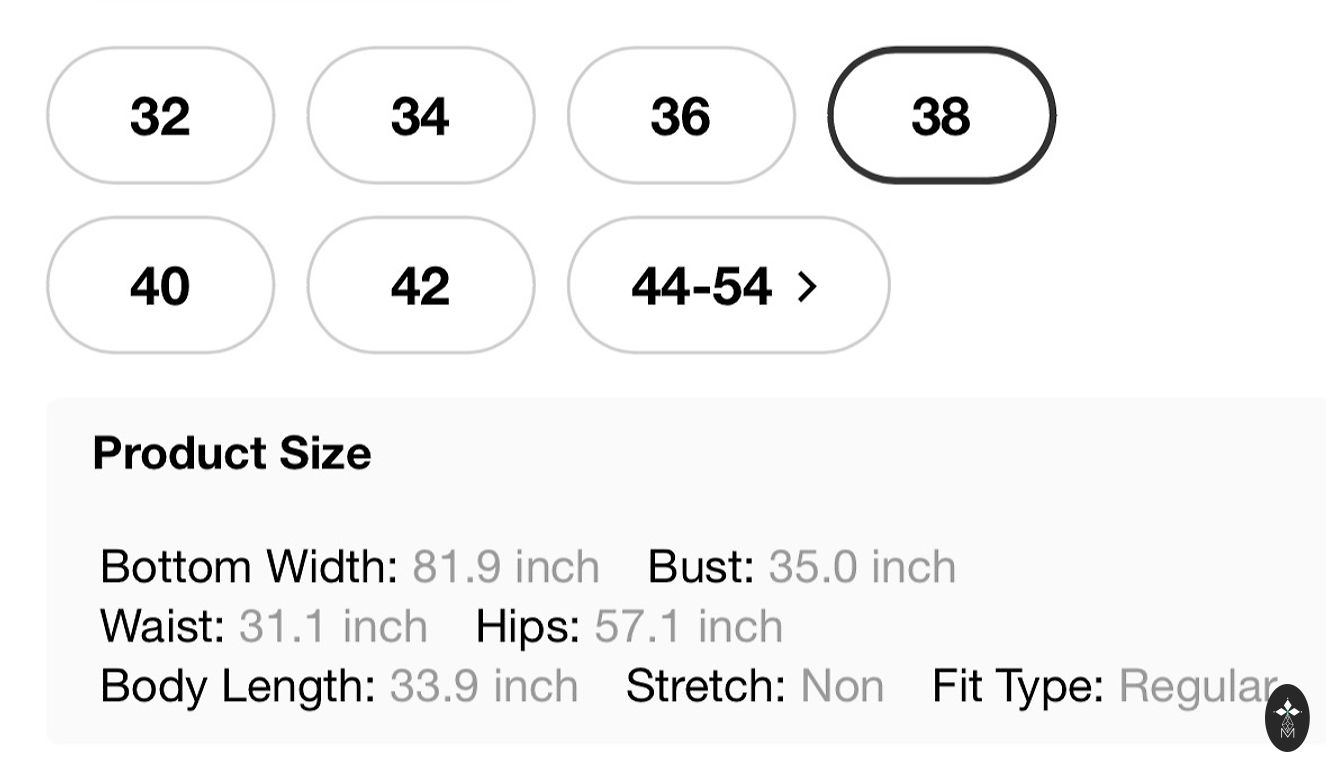Click the Body Length label
This screenshot has height=768, width=1326.
[238, 687]
